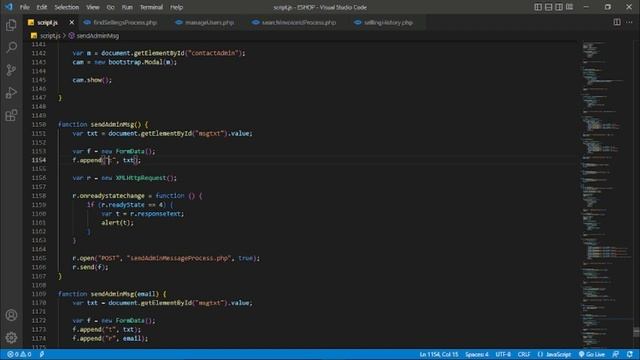The width and height of the screenshot is (640, 360).
Task: Start the server with Go Live
Action: pos(591,354)
